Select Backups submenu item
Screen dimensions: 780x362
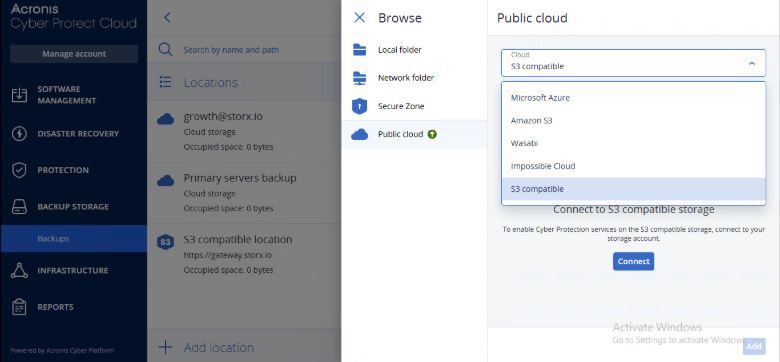(x=74, y=239)
